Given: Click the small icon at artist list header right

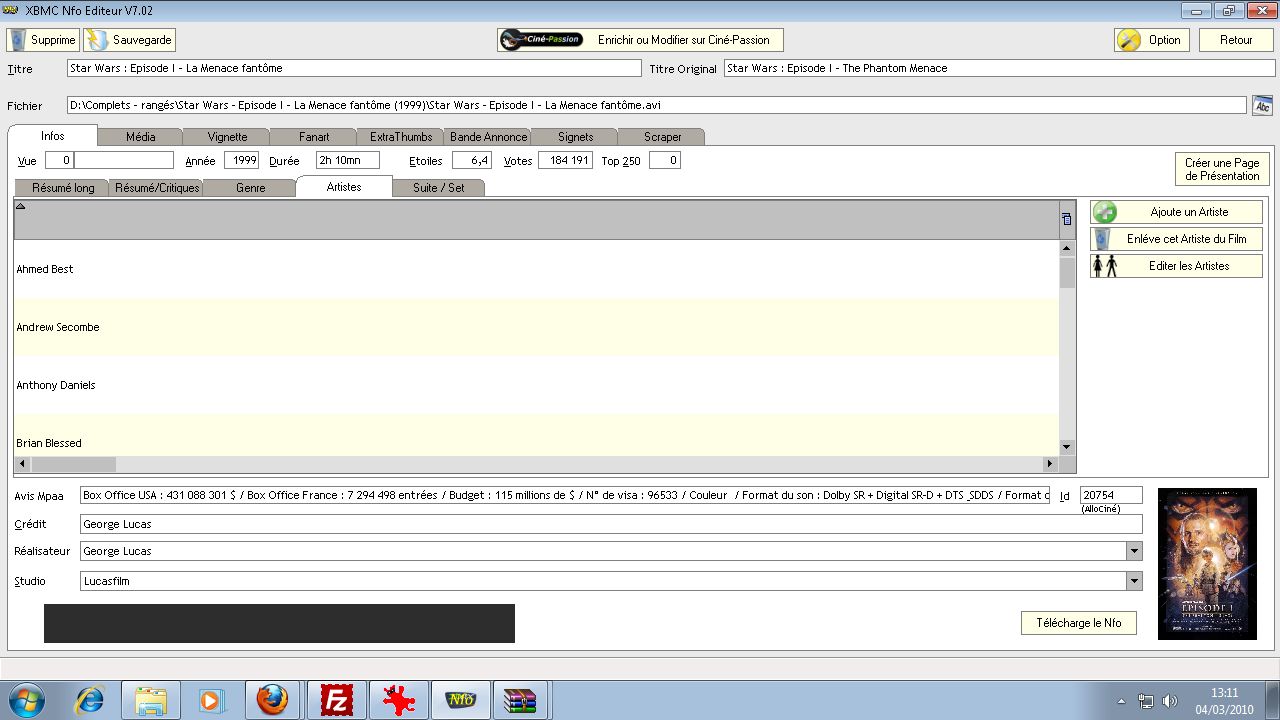Looking at the screenshot, I should (x=1067, y=219).
